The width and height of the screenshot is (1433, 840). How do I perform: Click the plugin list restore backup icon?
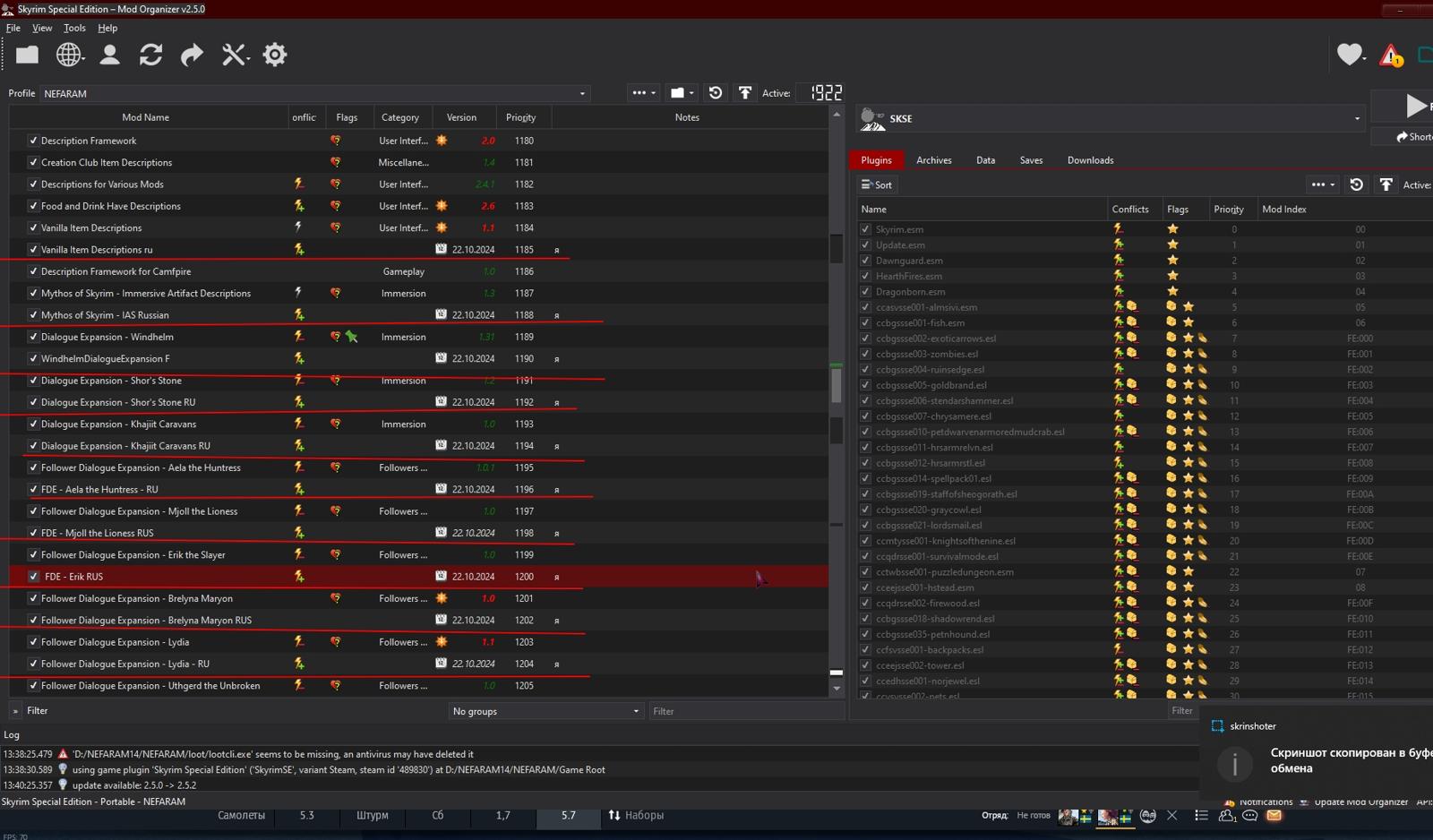[x=1356, y=184]
